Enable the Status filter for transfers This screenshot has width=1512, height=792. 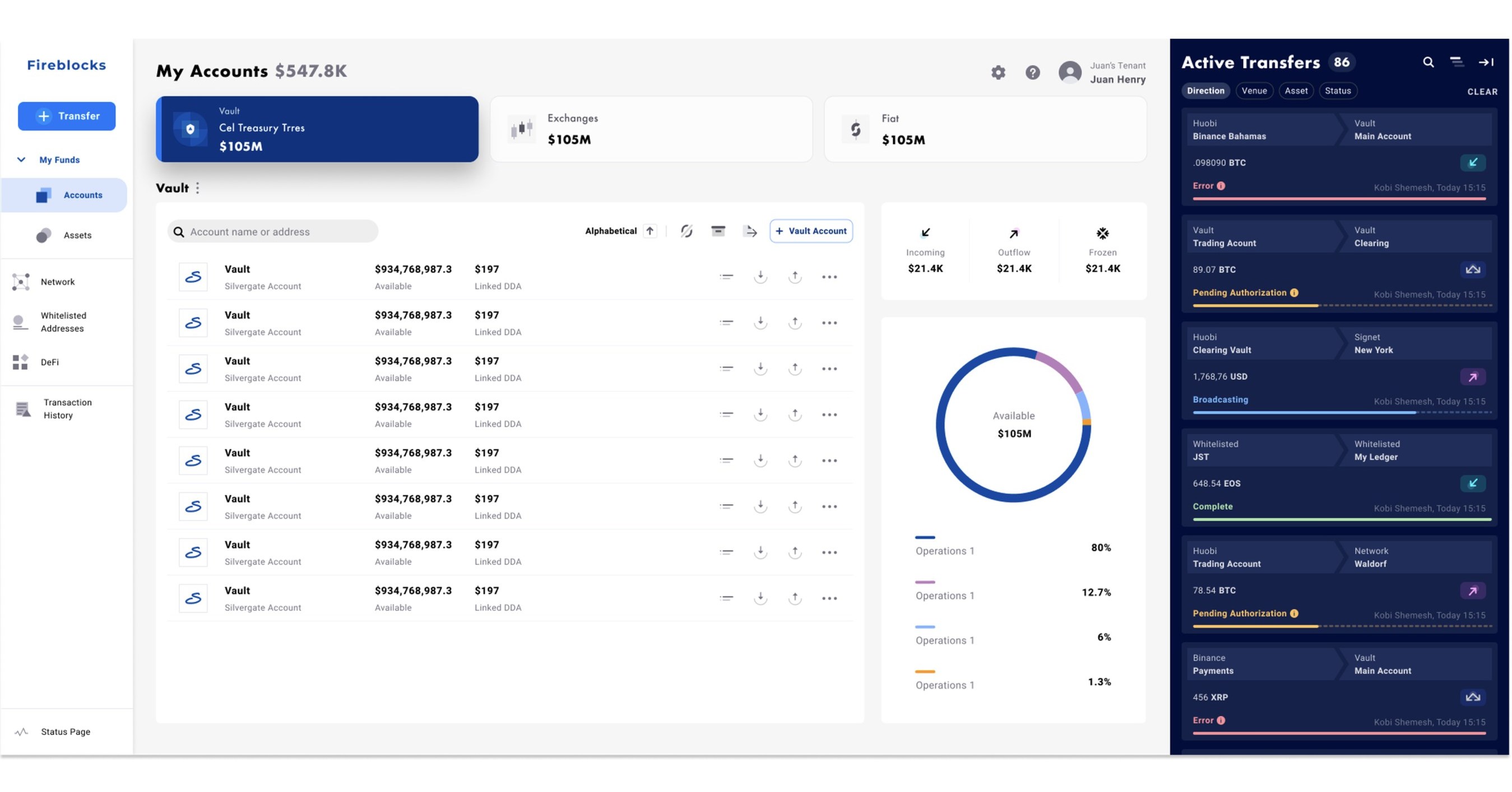click(x=1338, y=90)
